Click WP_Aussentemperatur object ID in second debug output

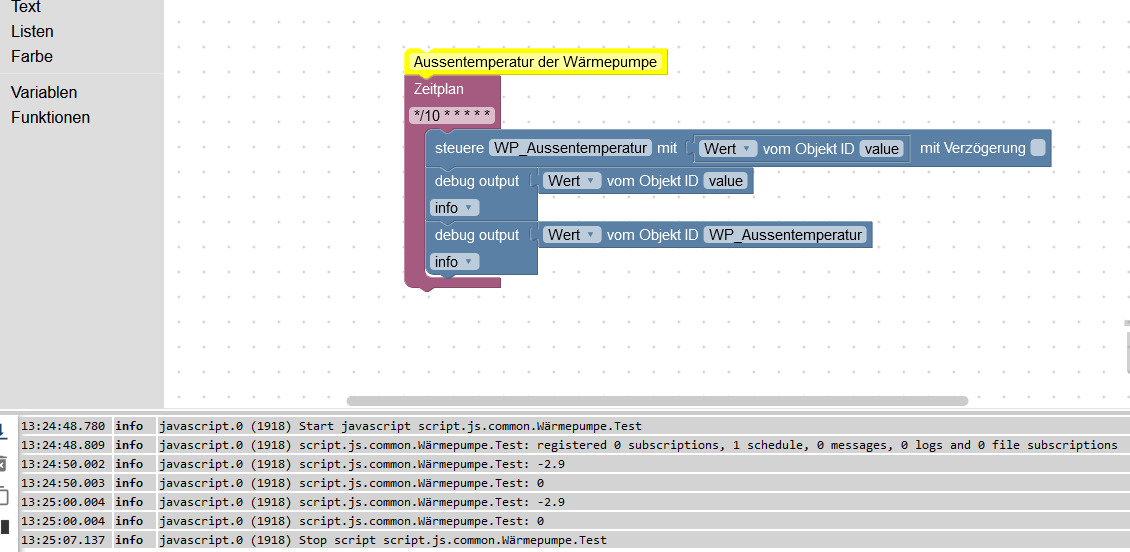click(785, 235)
